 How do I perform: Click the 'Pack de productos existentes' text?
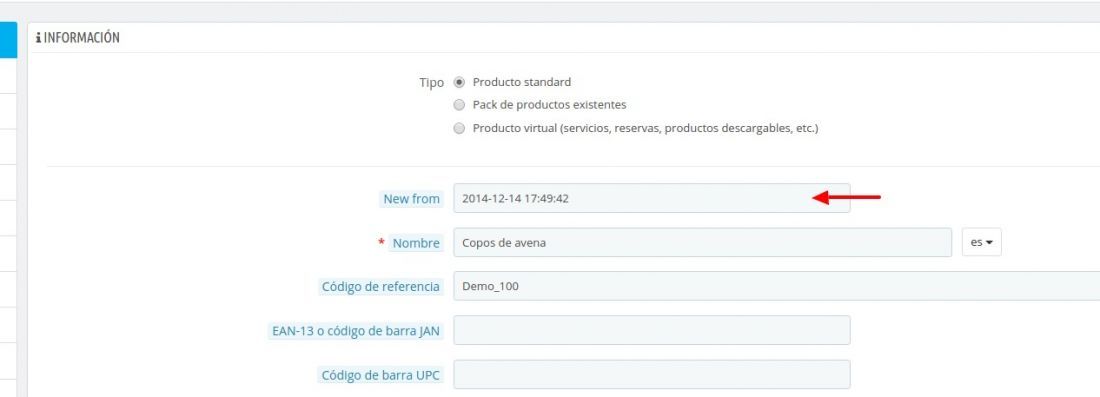pos(549,105)
